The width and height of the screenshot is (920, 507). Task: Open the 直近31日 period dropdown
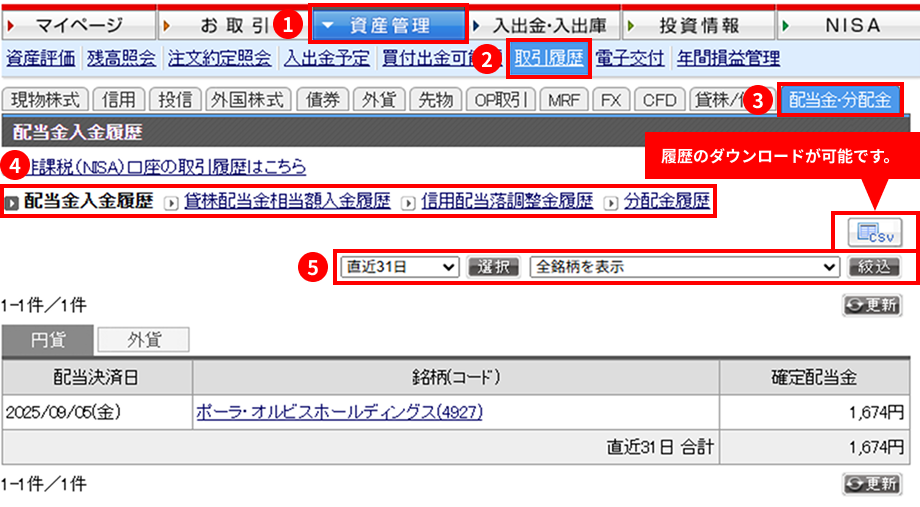pos(399,267)
